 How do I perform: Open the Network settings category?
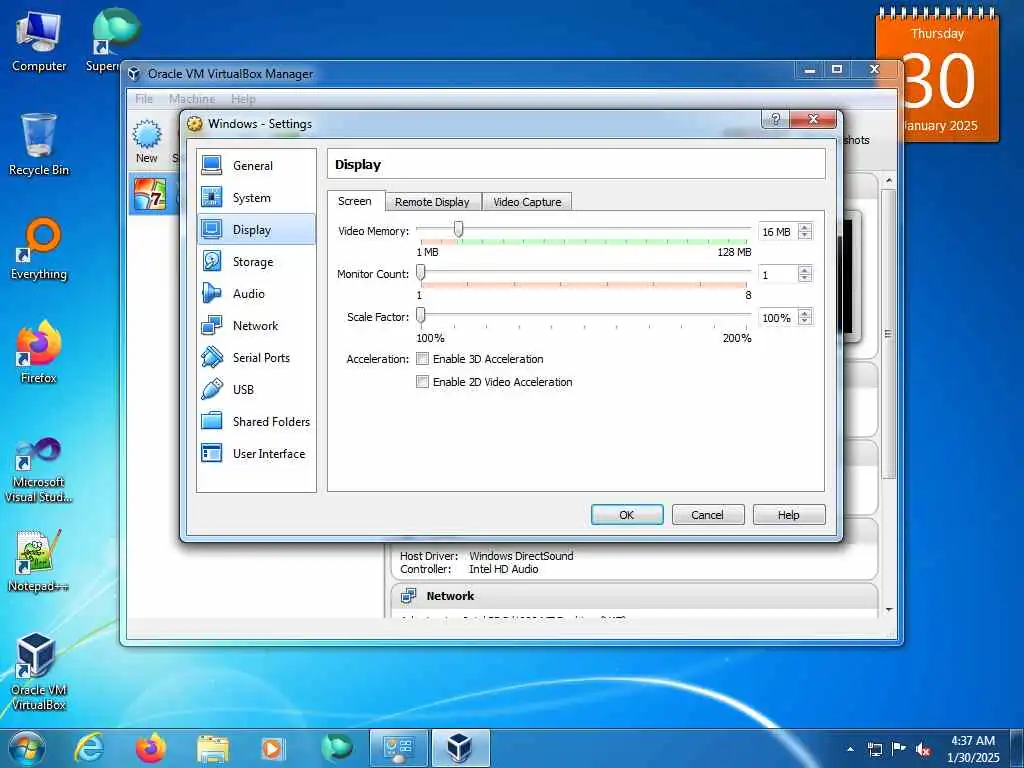click(256, 326)
